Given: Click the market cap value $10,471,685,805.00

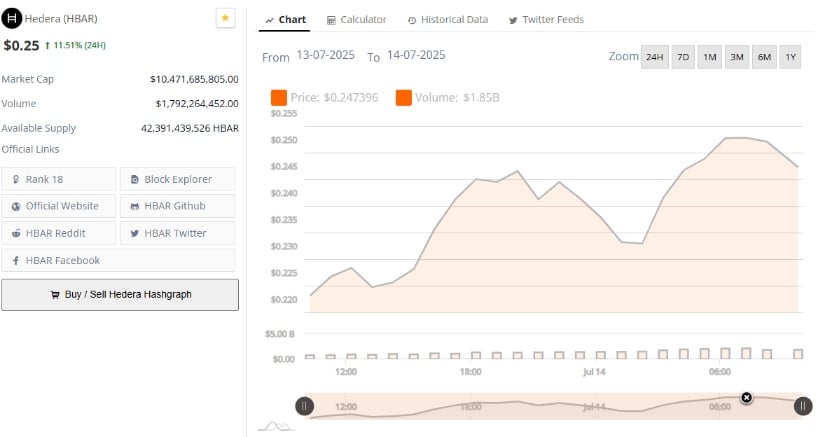Looking at the screenshot, I should [x=194, y=79].
